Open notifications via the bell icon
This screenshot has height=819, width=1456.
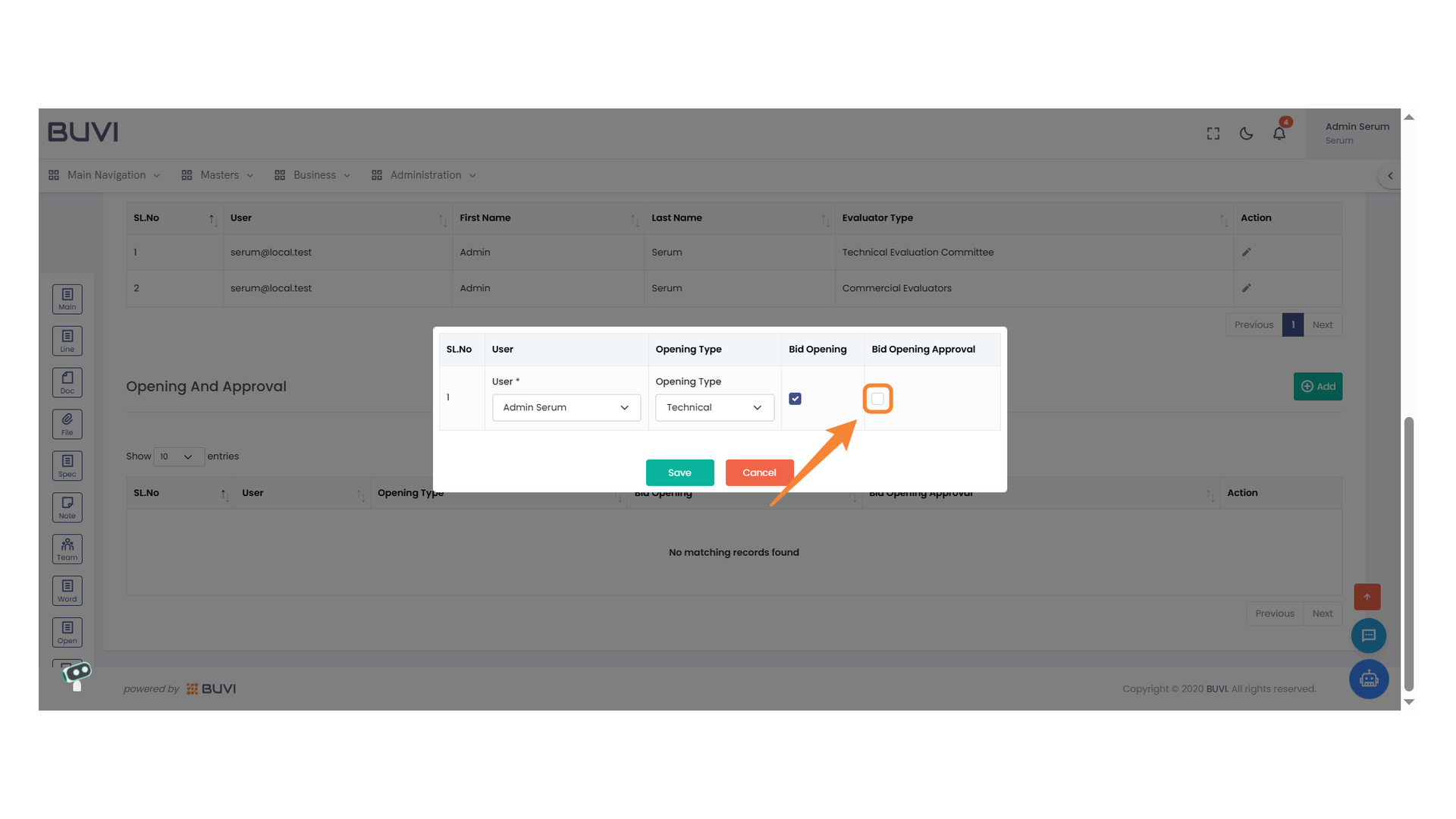[1279, 133]
